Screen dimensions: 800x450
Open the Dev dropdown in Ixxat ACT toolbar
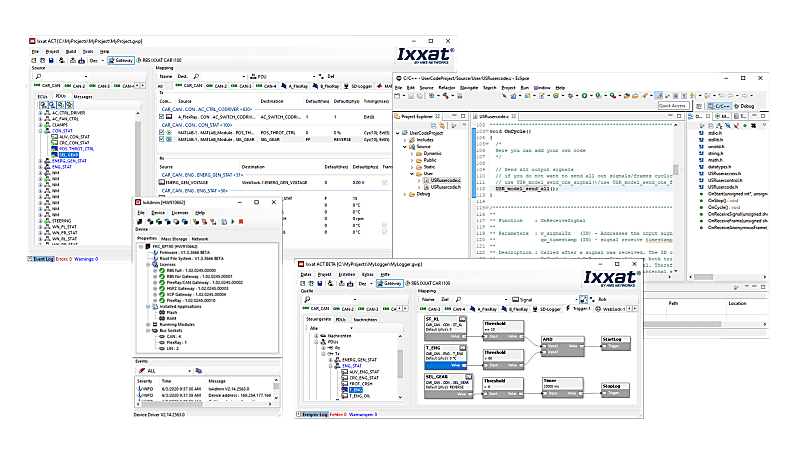(94, 60)
